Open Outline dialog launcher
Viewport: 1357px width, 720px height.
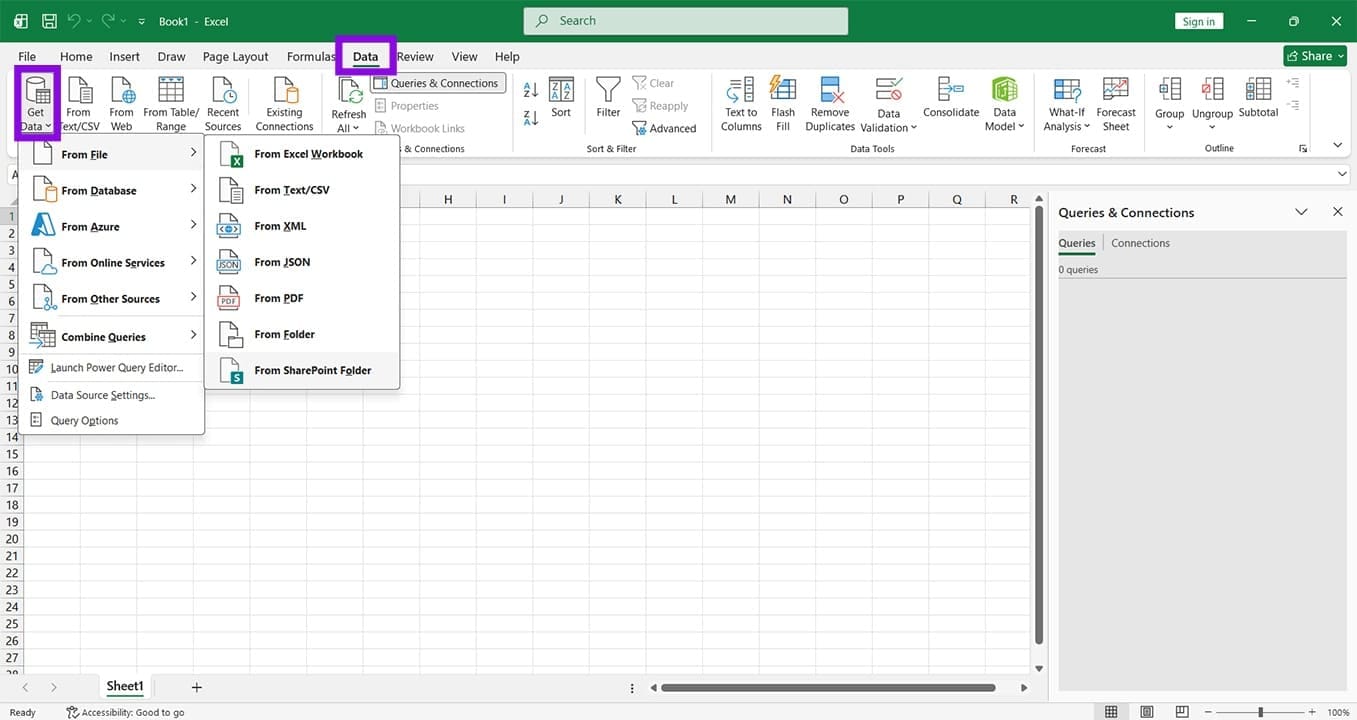click(1303, 149)
